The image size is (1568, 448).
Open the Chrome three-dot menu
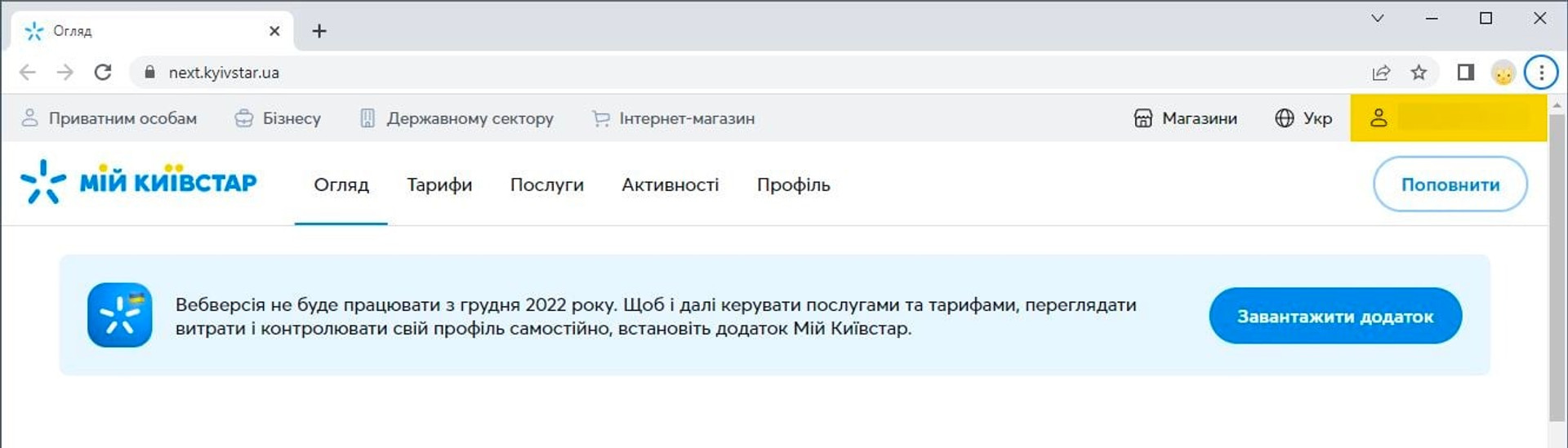click(1541, 73)
